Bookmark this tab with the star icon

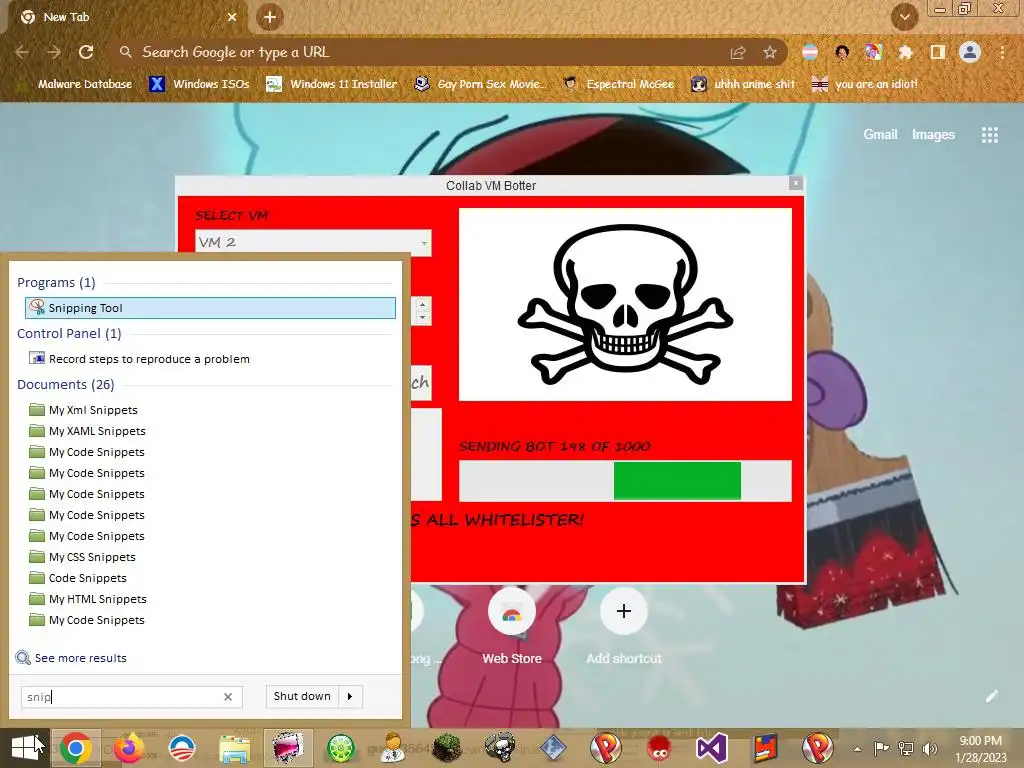click(x=770, y=52)
